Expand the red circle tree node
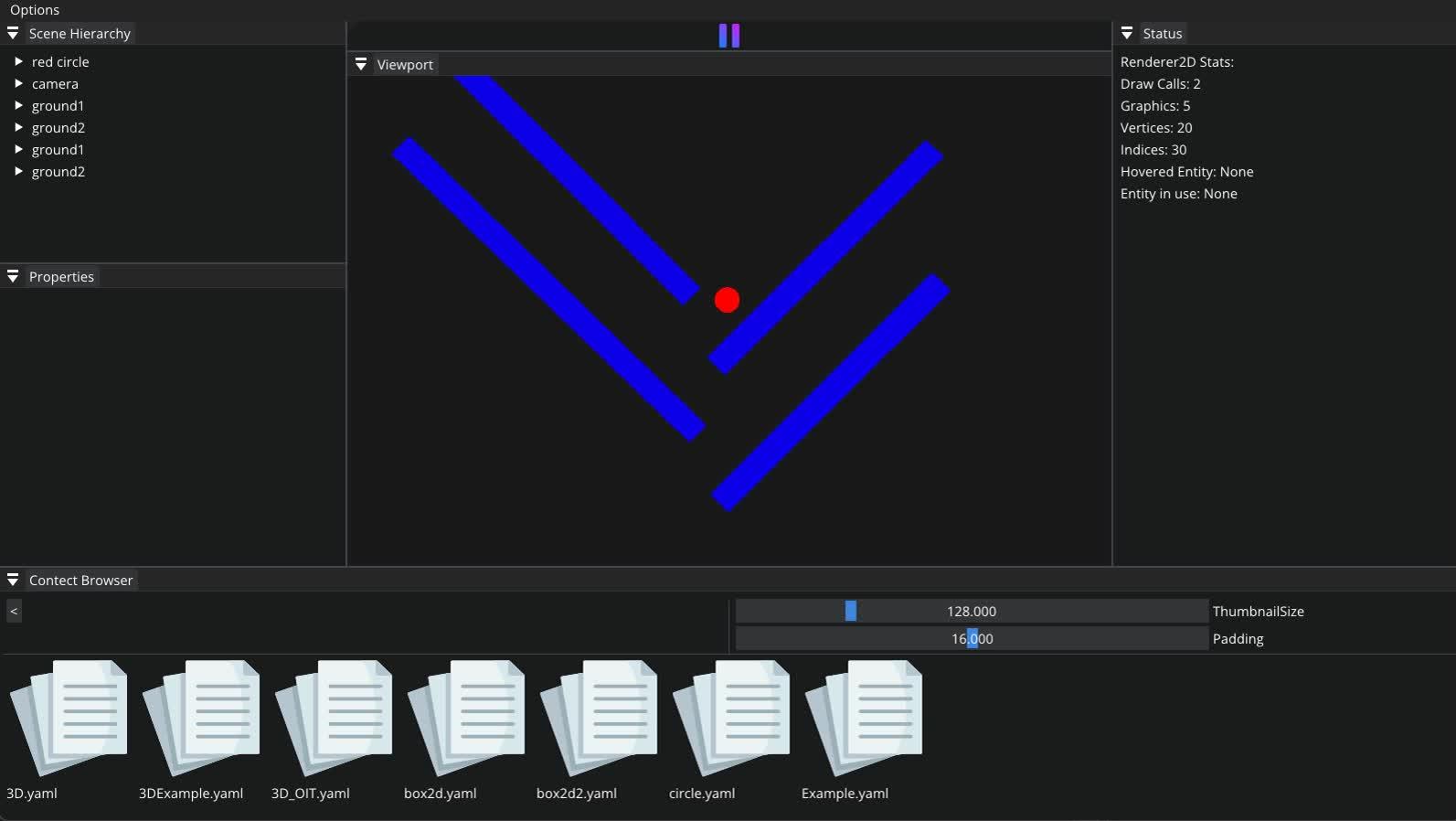Image resolution: width=1456 pixels, height=821 pixels. point(18,62)
